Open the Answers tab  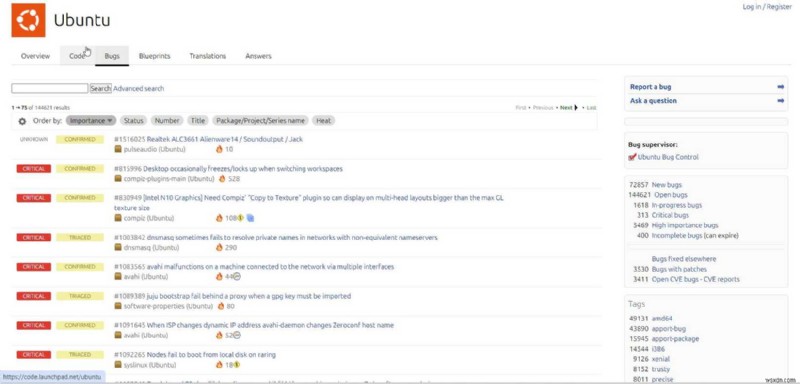(x=258, y=56)
